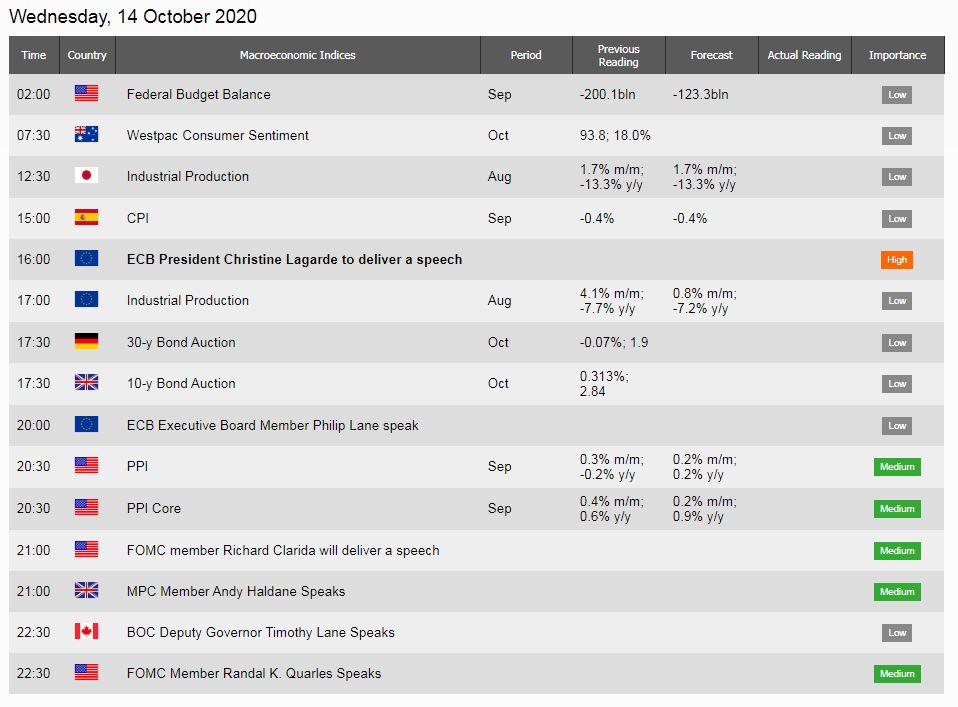Click the US flag beside Federal Budget Balance

tap(86, 93)
